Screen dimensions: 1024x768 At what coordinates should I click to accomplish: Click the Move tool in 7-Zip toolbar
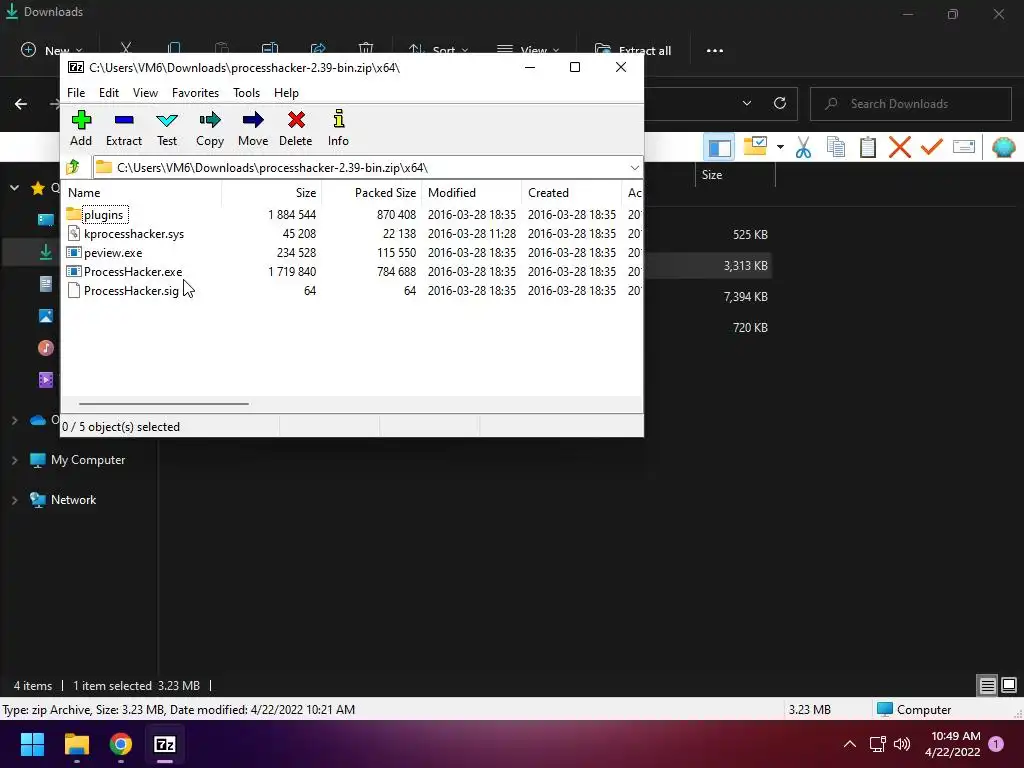[x=253, y=128]
